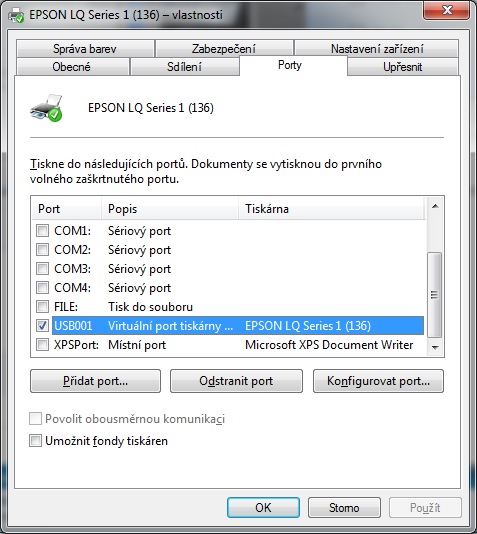Open the Upřesnit tab
Viewport: 477px width, 534px height.
402,67
